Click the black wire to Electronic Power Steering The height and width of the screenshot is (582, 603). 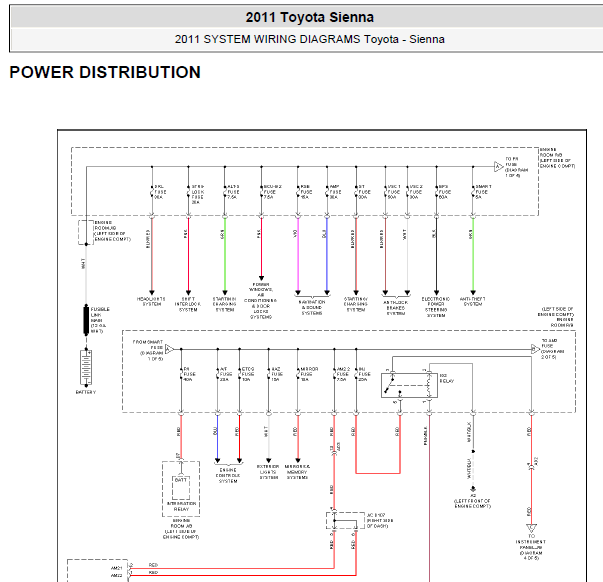pyautogui.click(x=436, y=255)
